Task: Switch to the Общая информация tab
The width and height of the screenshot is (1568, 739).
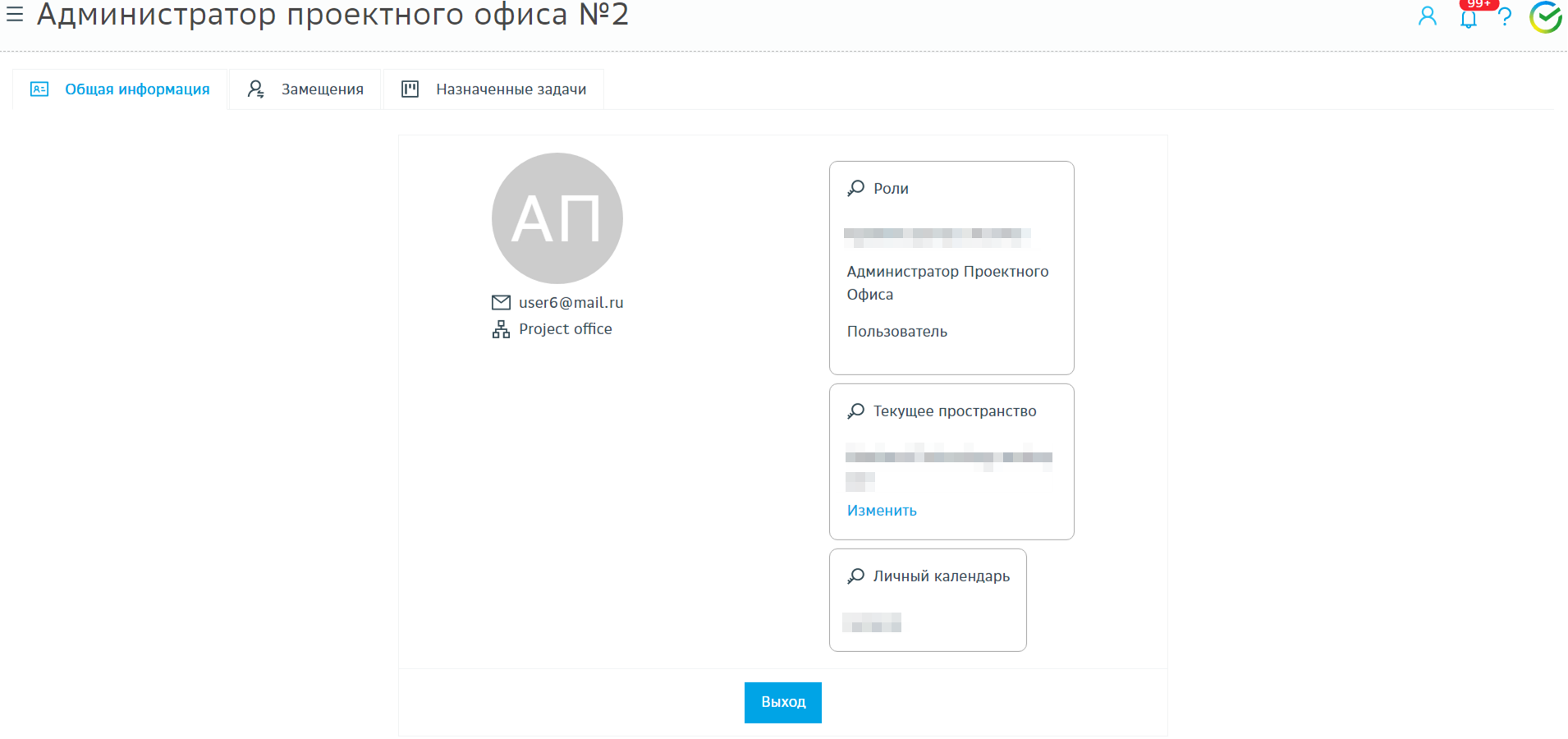Action: 120,90
